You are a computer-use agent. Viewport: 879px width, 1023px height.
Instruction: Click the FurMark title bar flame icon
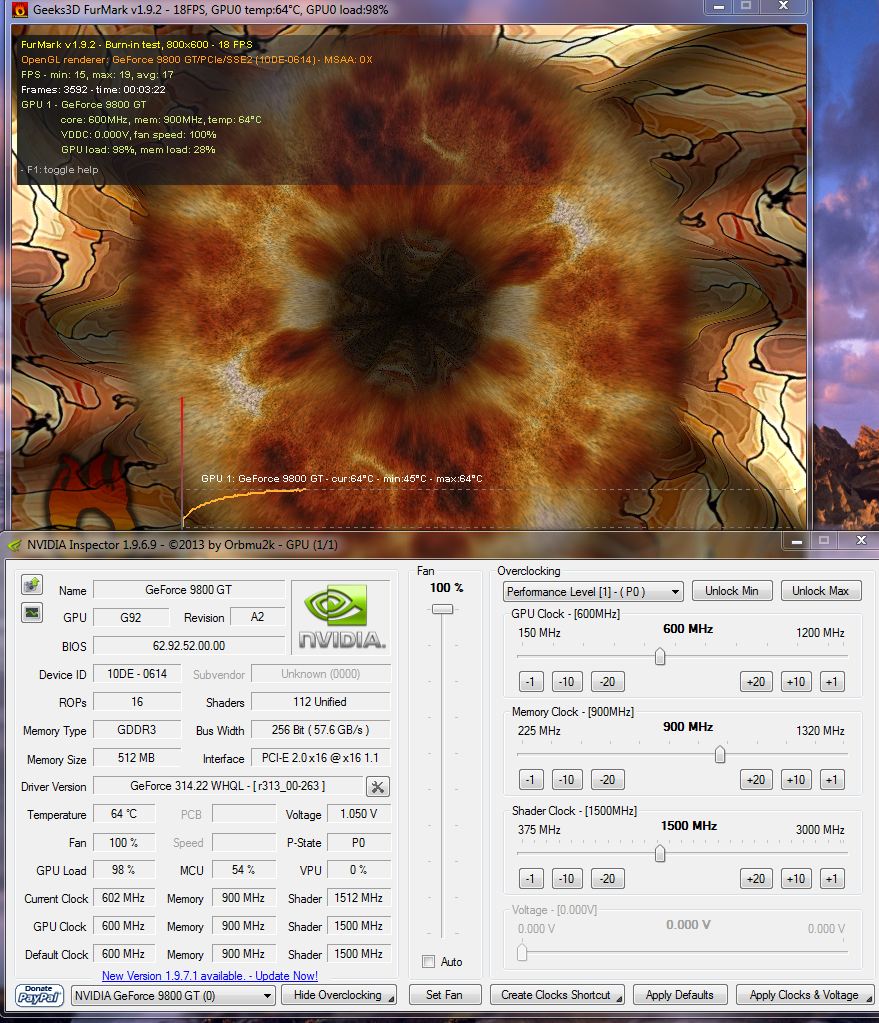[x=20, y=10]
